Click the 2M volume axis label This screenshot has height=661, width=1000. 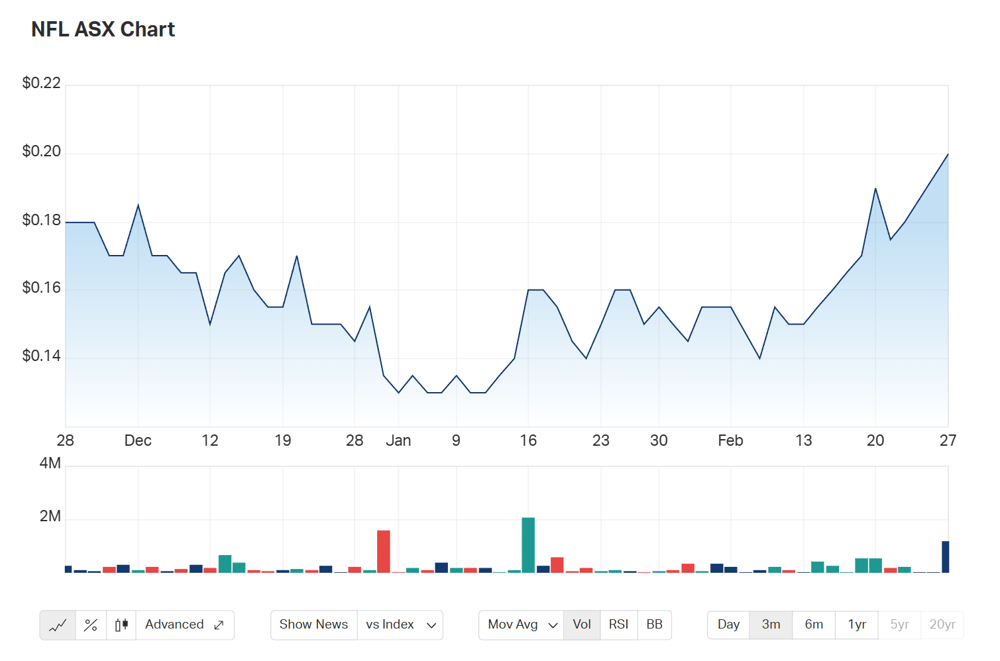[50, 516]
